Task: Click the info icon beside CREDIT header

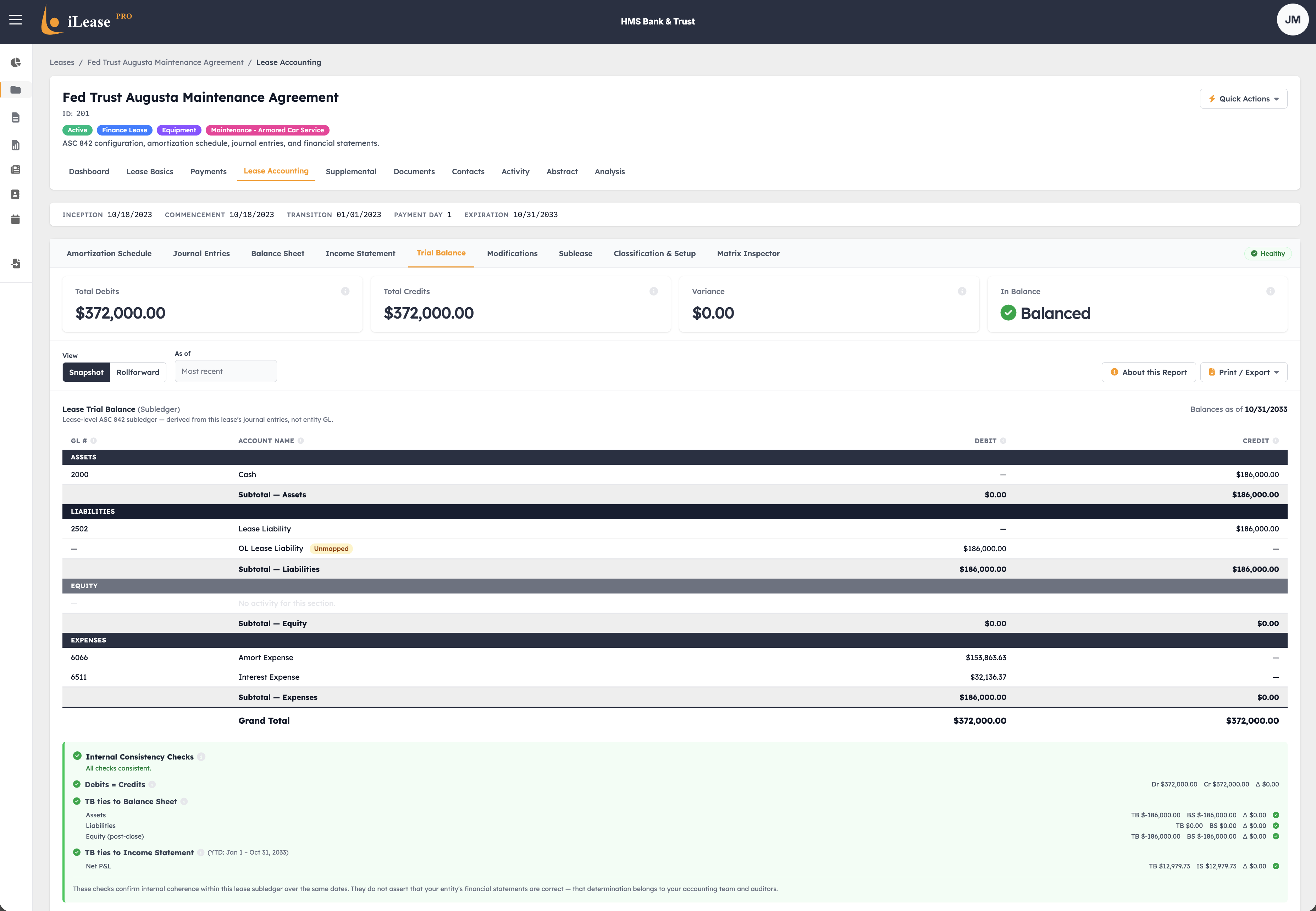Action: (1276, 441)
